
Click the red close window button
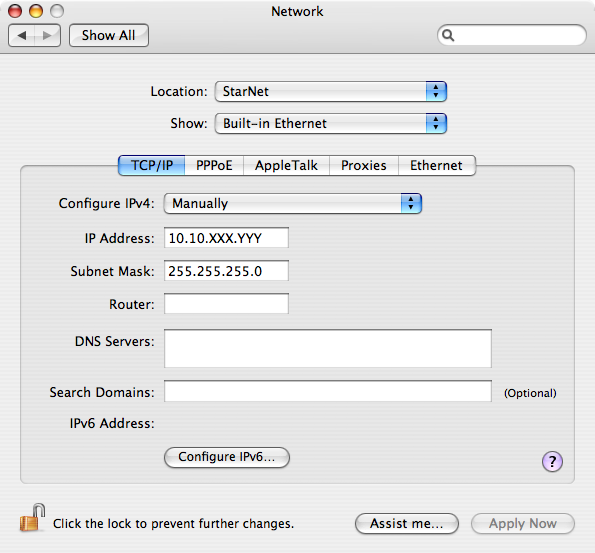pos(15,11)
